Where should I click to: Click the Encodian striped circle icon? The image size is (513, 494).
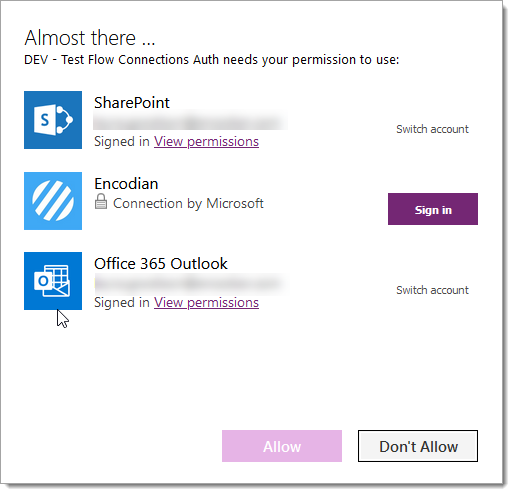53,201
